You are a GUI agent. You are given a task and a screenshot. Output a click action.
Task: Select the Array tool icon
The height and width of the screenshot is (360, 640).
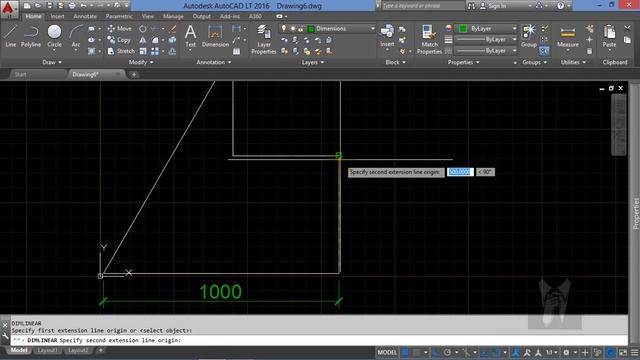pos(155,51)
